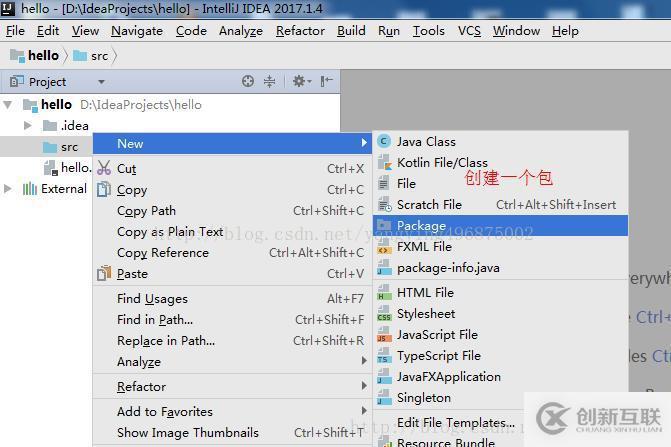Click the HTML File icon
The height and width of the screenshot is (447, 671).
[384, 293]
